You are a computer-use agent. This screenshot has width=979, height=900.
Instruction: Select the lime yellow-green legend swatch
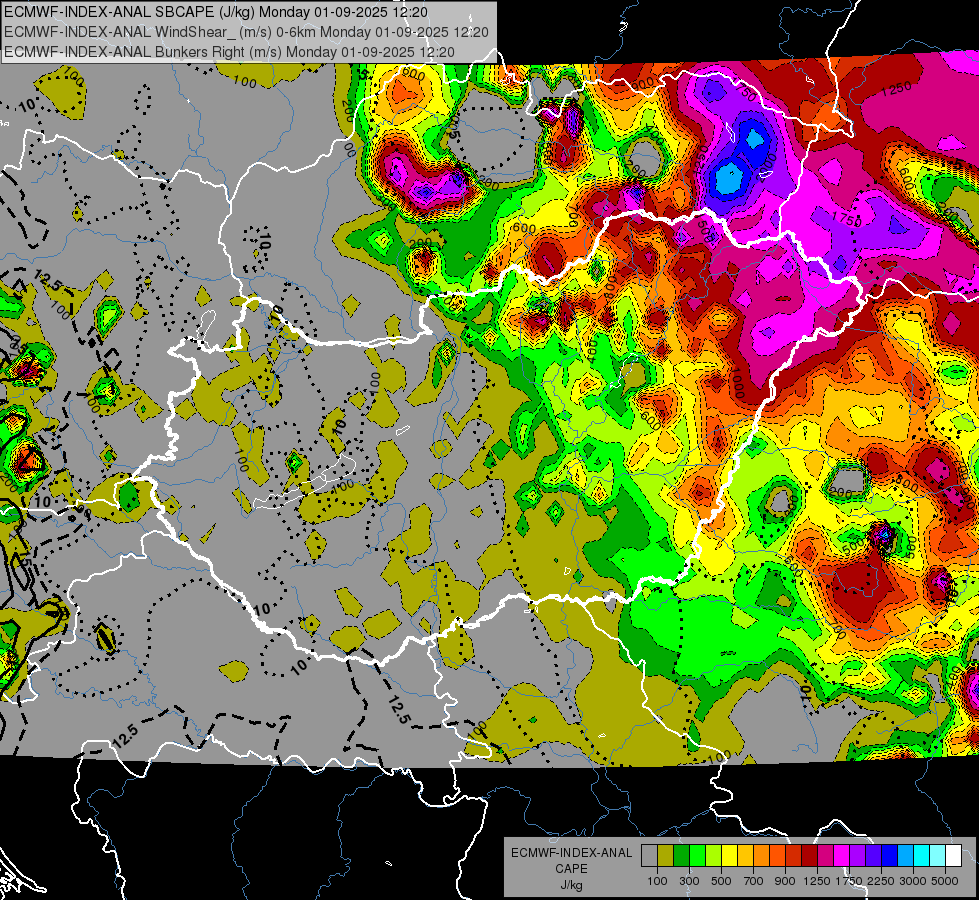[714, 855]
